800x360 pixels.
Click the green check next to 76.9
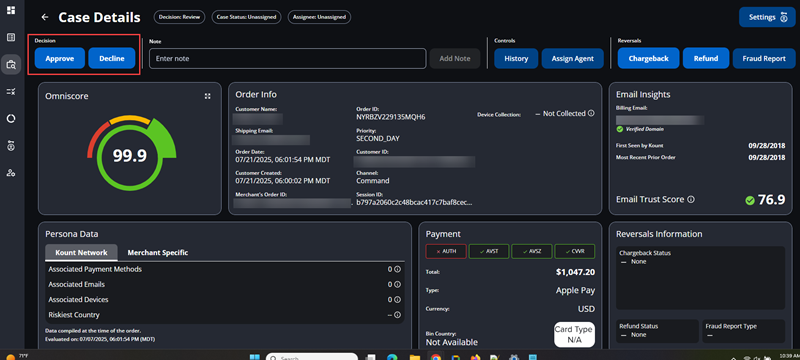tap(749, 200)
